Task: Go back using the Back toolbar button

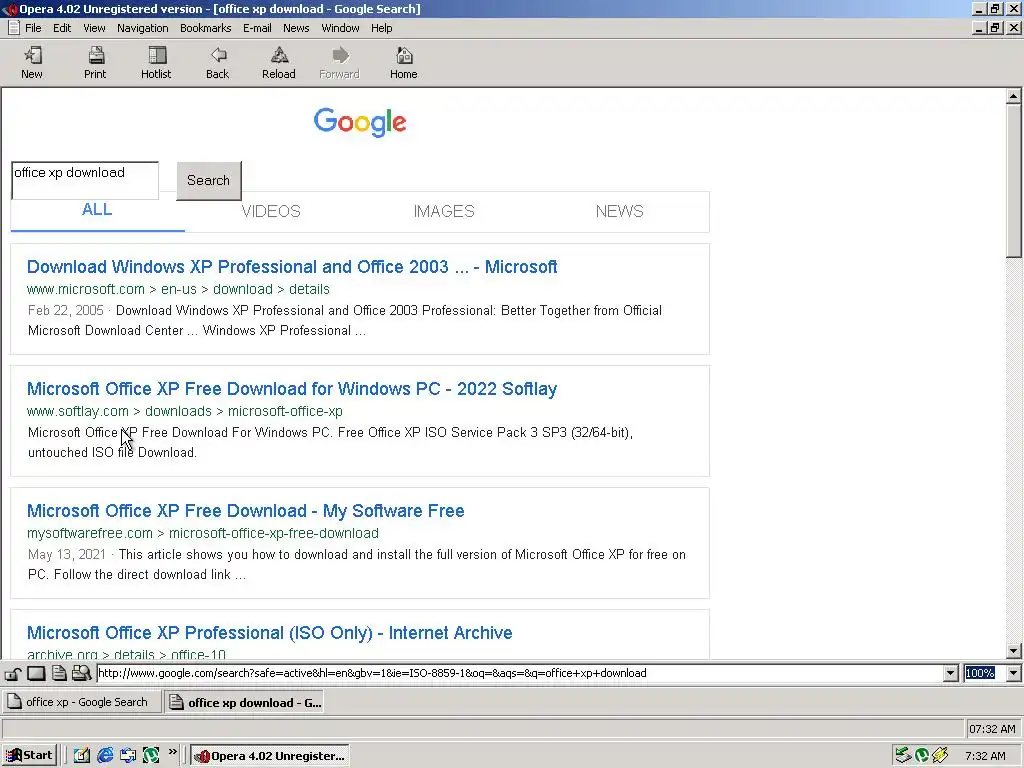Action: [x=217, y=63]
